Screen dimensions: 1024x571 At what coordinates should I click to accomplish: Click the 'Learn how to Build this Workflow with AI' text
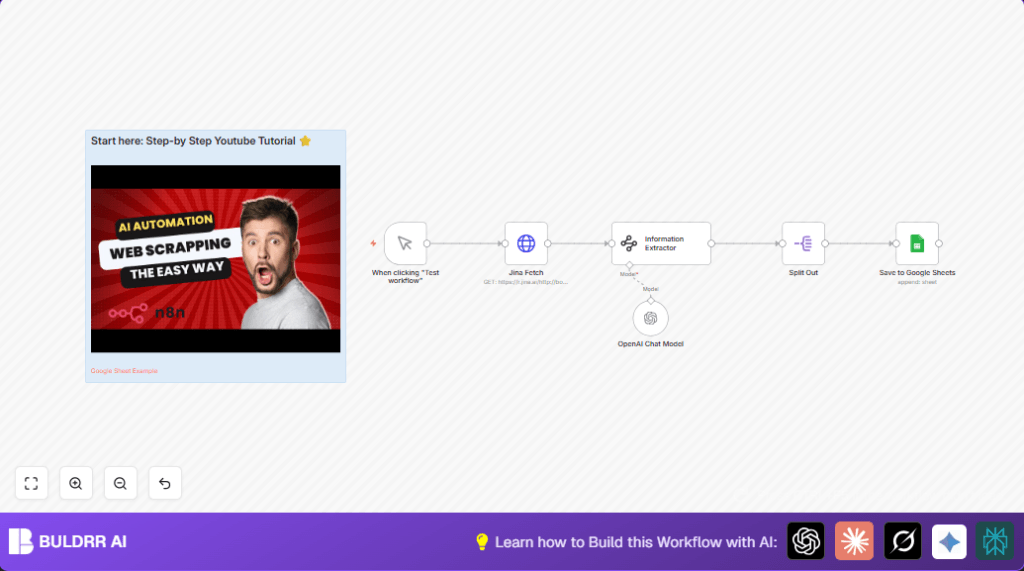coord(636,542)
